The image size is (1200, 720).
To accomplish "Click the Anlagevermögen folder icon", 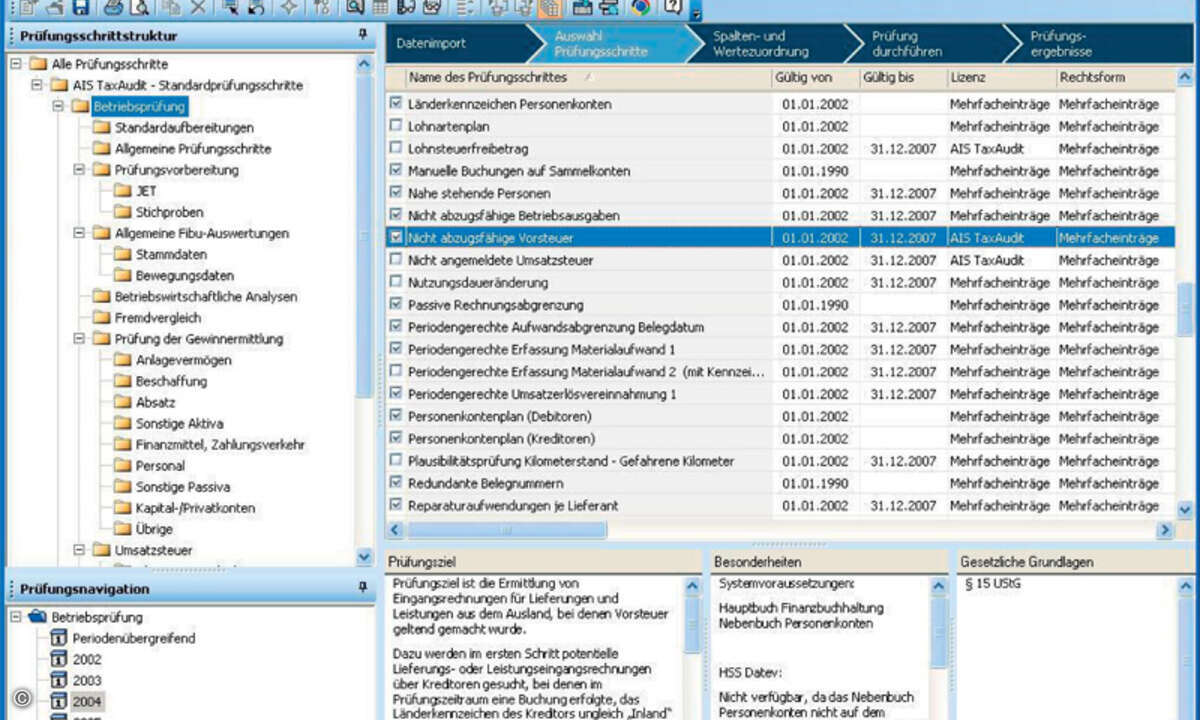I will (123, 360).
